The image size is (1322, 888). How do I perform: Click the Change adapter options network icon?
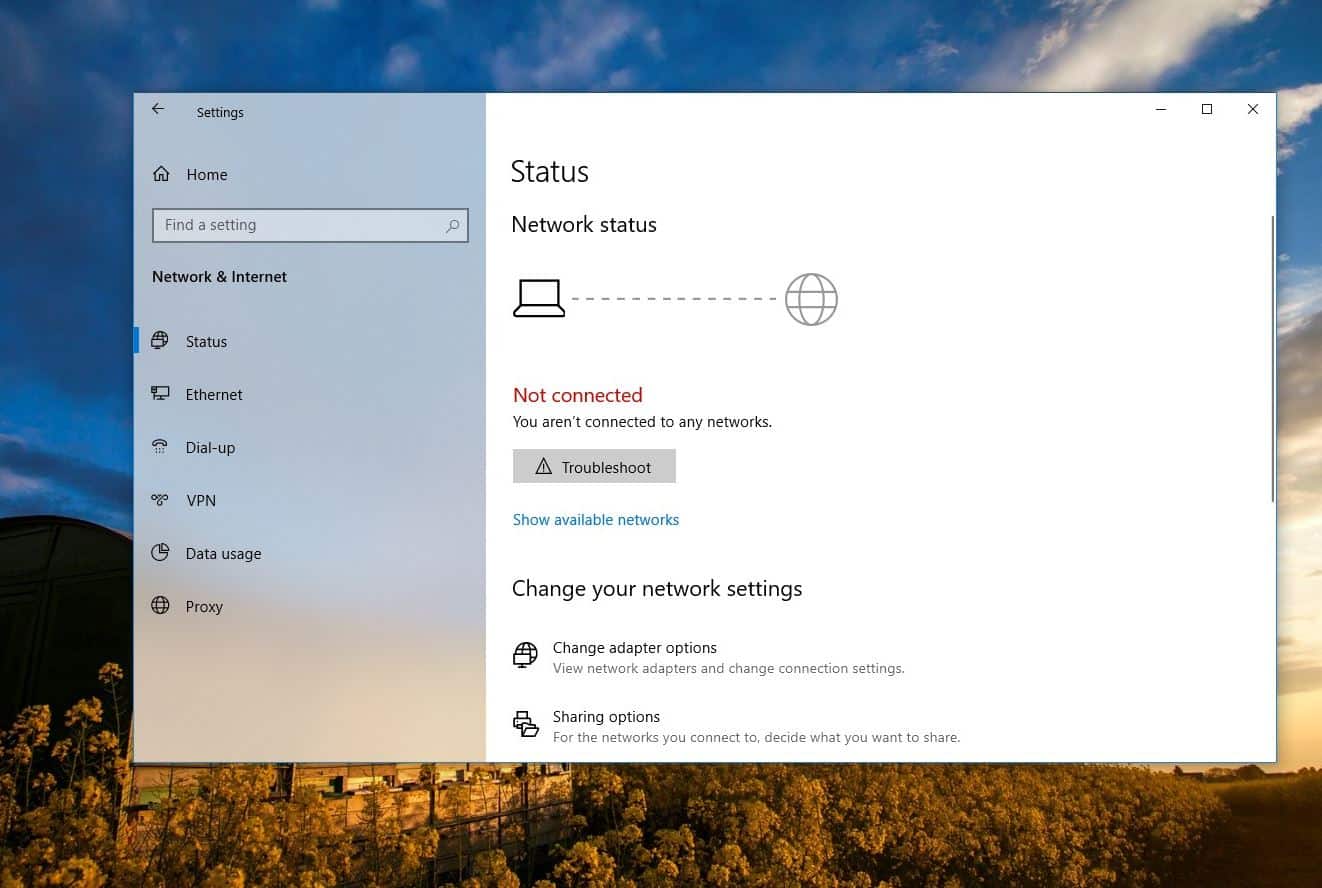(525, 655)
